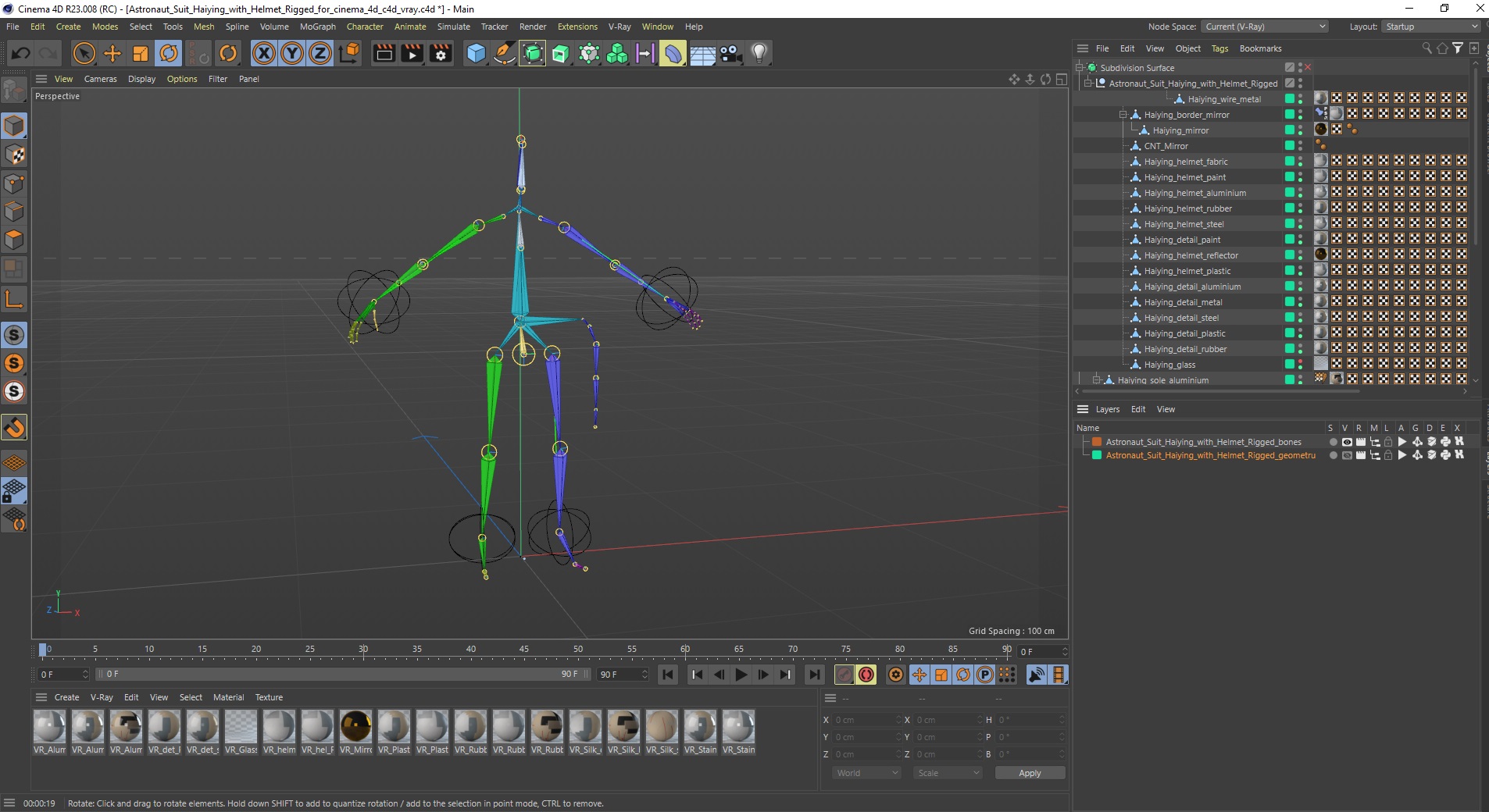1489x812 pixels.
Task: Toggle solo dot for geometry layer
Action: [1333, 455]
